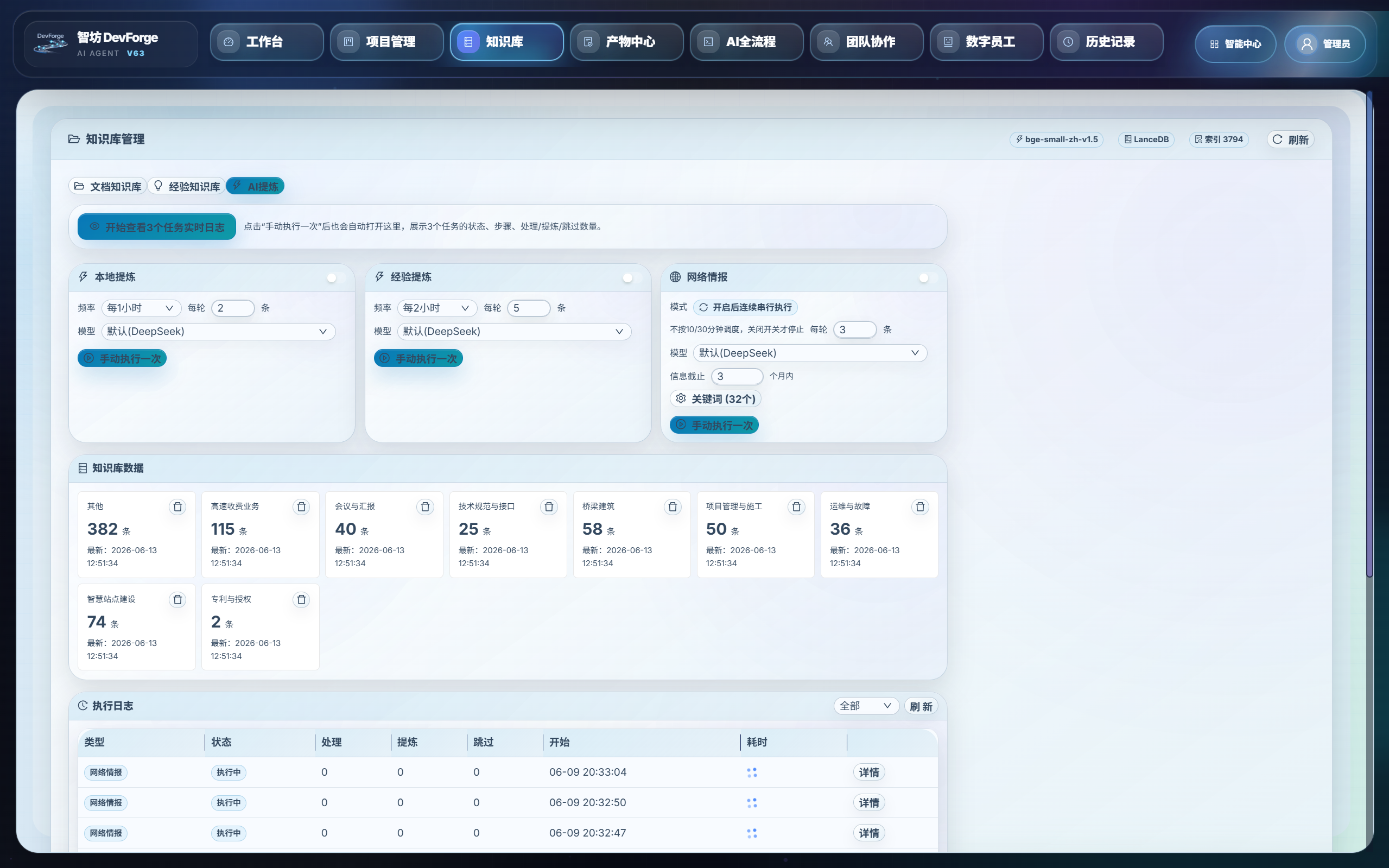Toggle the 本地提炼 switch
The image size is (1389, 868).
337,278
